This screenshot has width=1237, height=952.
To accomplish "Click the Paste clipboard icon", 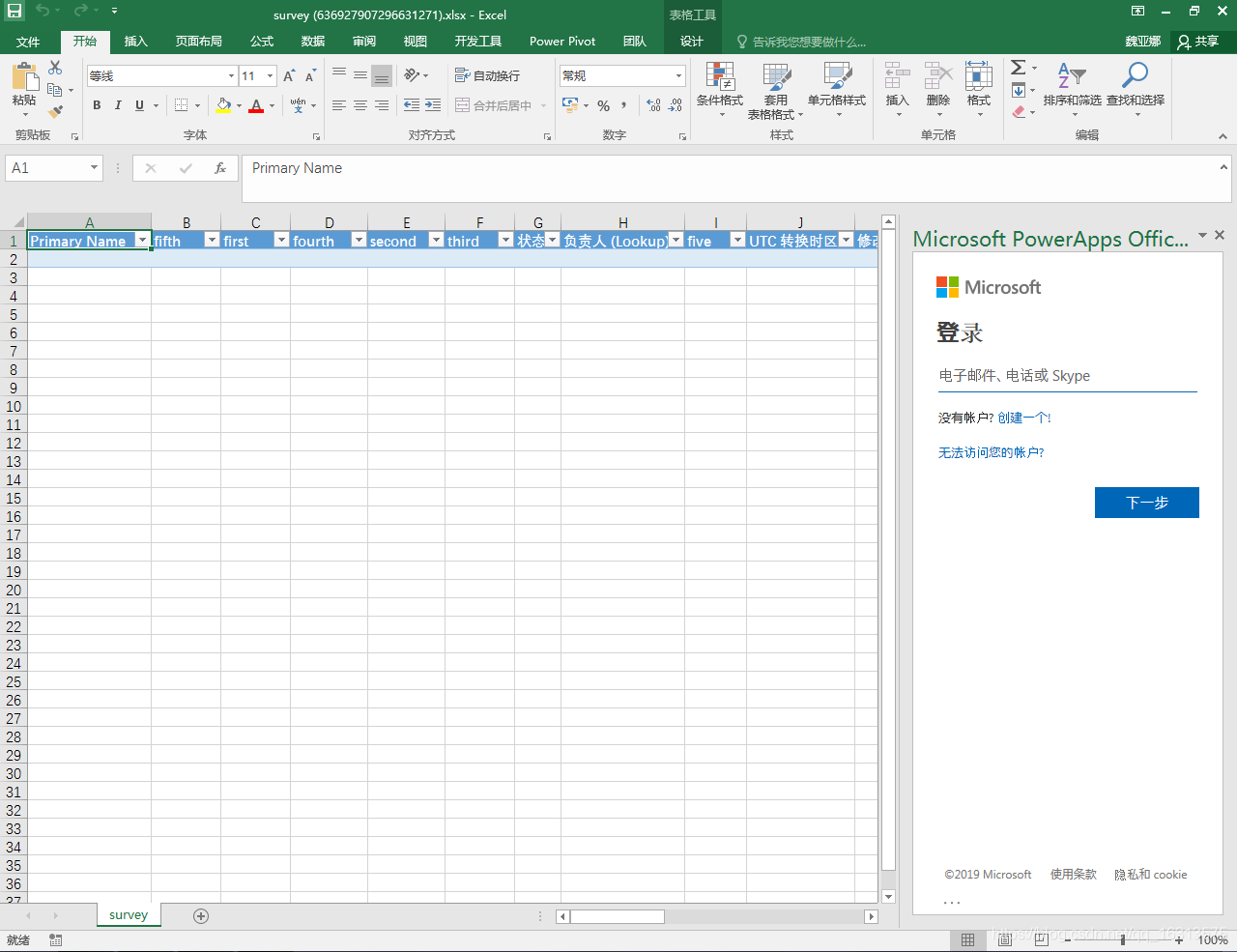I will (x=24, y=77).
